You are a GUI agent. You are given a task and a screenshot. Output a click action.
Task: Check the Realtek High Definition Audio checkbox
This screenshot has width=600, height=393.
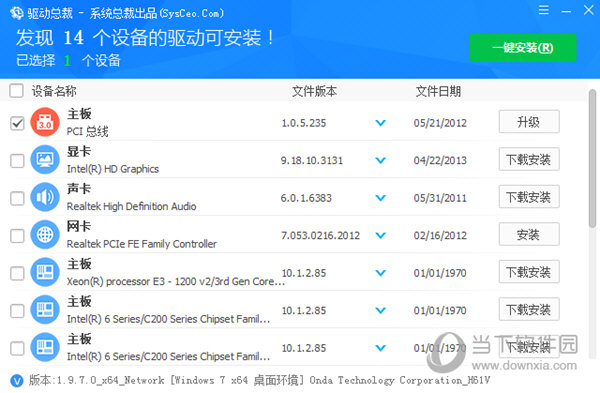17,198
